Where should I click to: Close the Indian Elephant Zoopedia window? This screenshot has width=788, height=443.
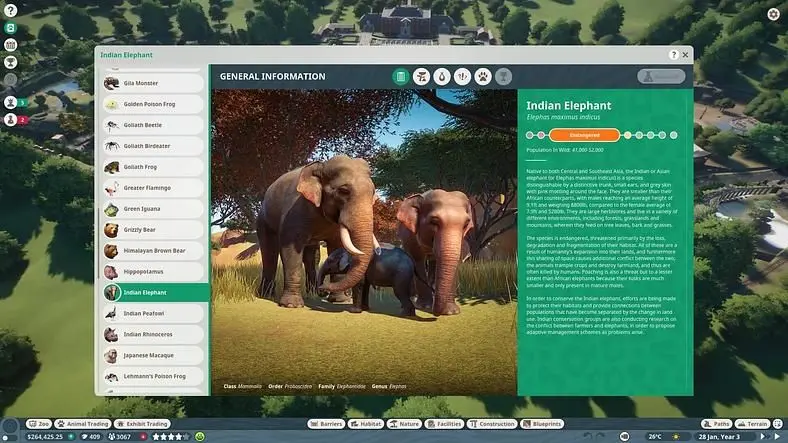click(685, 55)
